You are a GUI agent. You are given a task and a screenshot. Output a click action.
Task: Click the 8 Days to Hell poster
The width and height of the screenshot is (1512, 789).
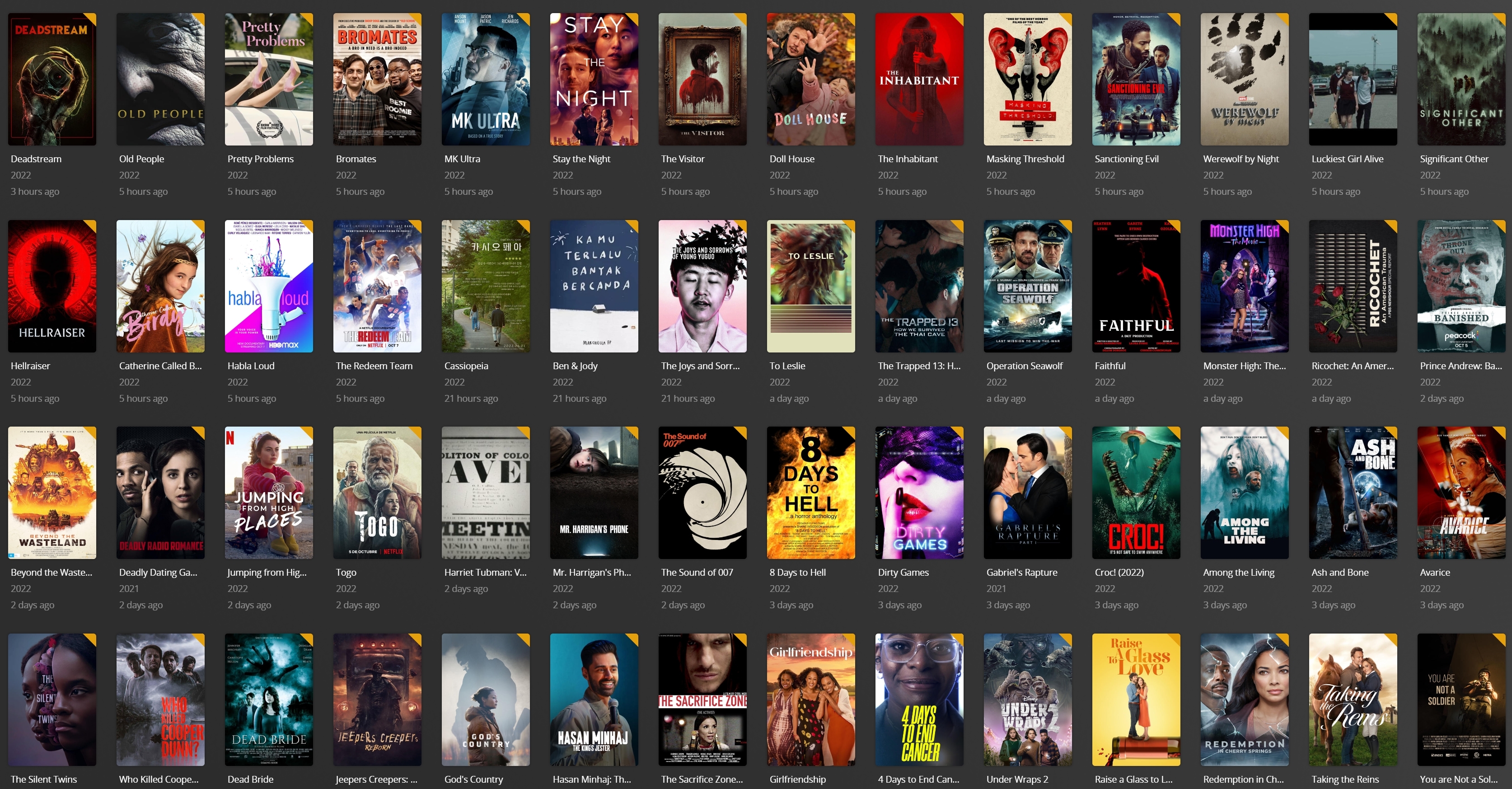tap(810, 493)
